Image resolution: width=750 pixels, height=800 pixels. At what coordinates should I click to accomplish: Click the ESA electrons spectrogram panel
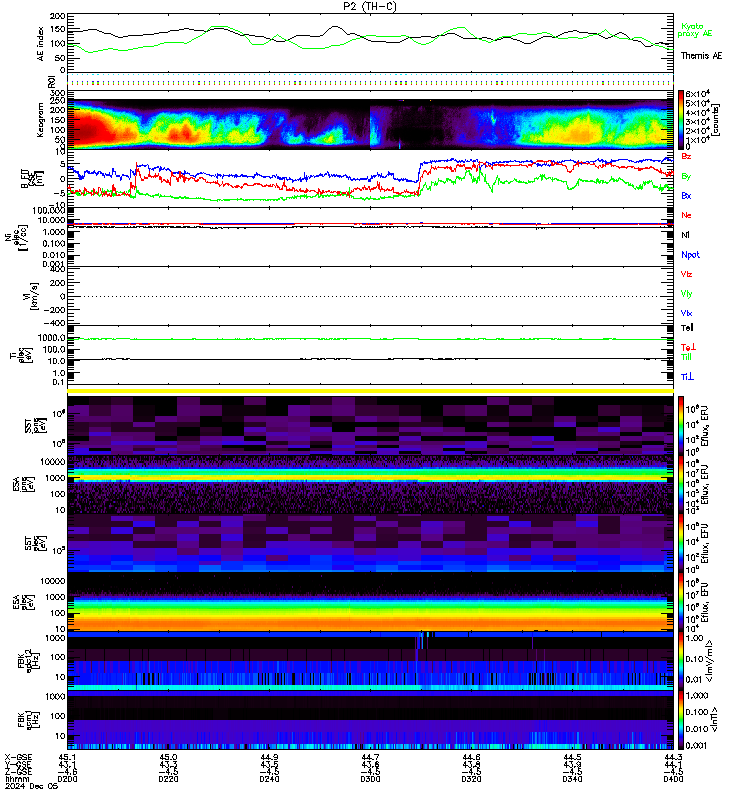pos(370,602)
